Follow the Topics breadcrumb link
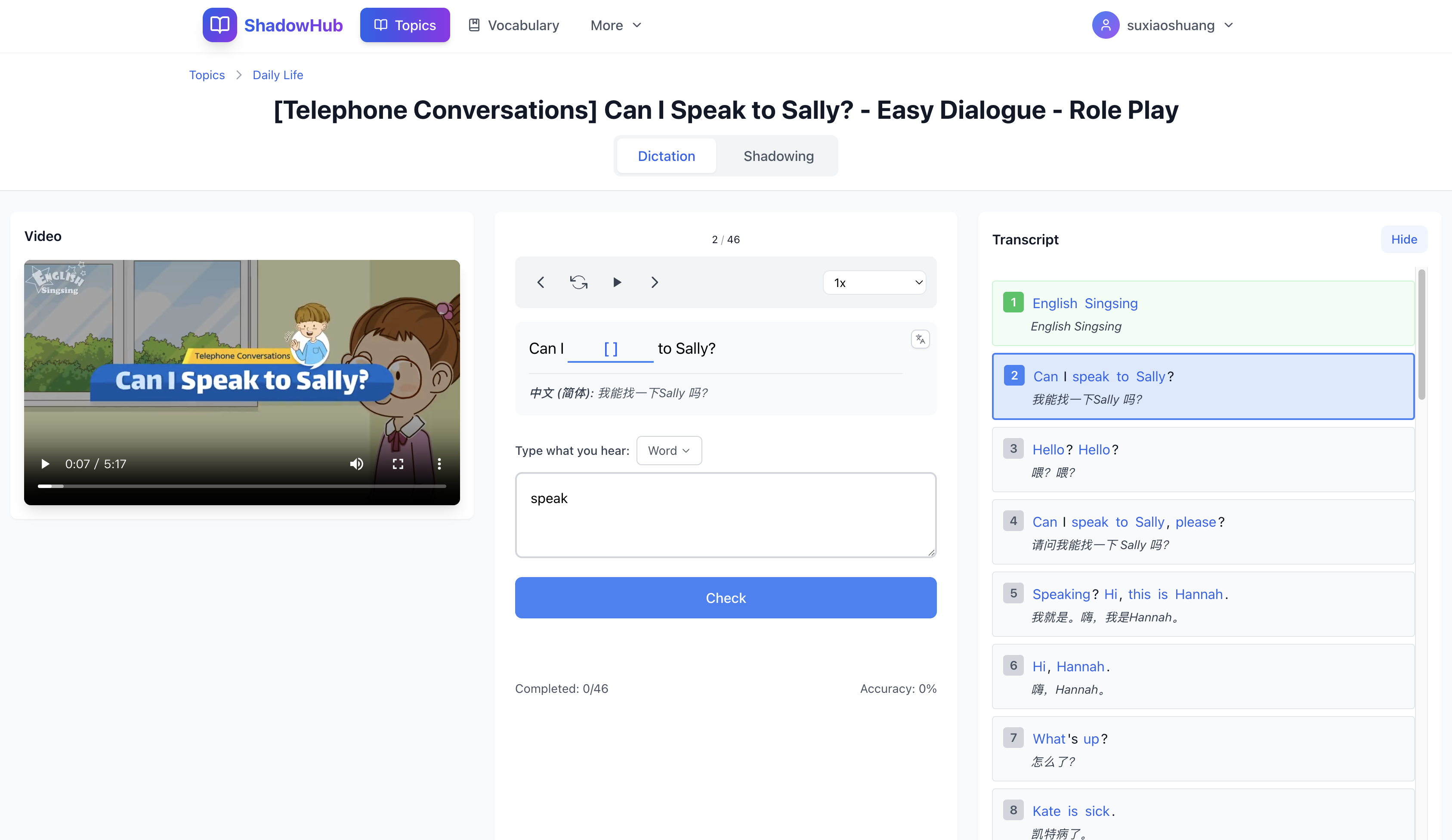 point(207,75)
